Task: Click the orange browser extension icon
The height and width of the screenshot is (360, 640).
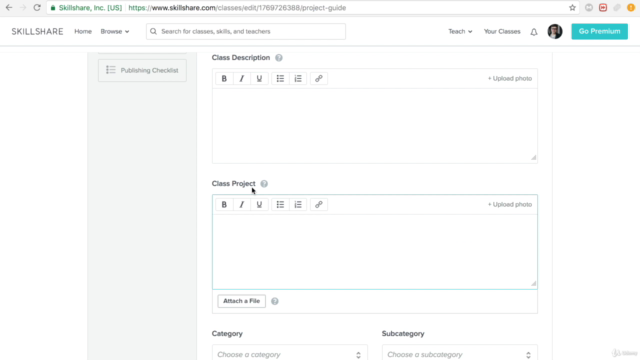Action: (x=631, y=8)
